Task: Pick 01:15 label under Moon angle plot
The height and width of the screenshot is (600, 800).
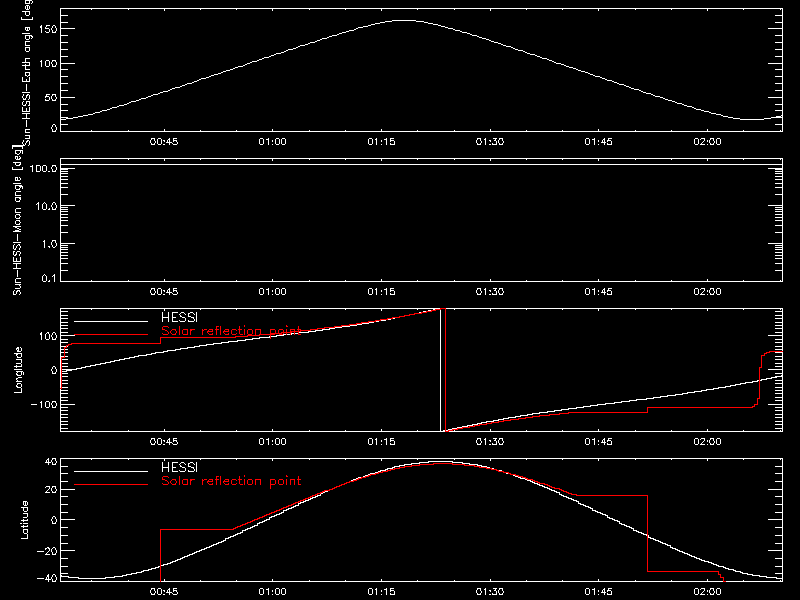Action: pyautogui.click(x=381, y=292)
